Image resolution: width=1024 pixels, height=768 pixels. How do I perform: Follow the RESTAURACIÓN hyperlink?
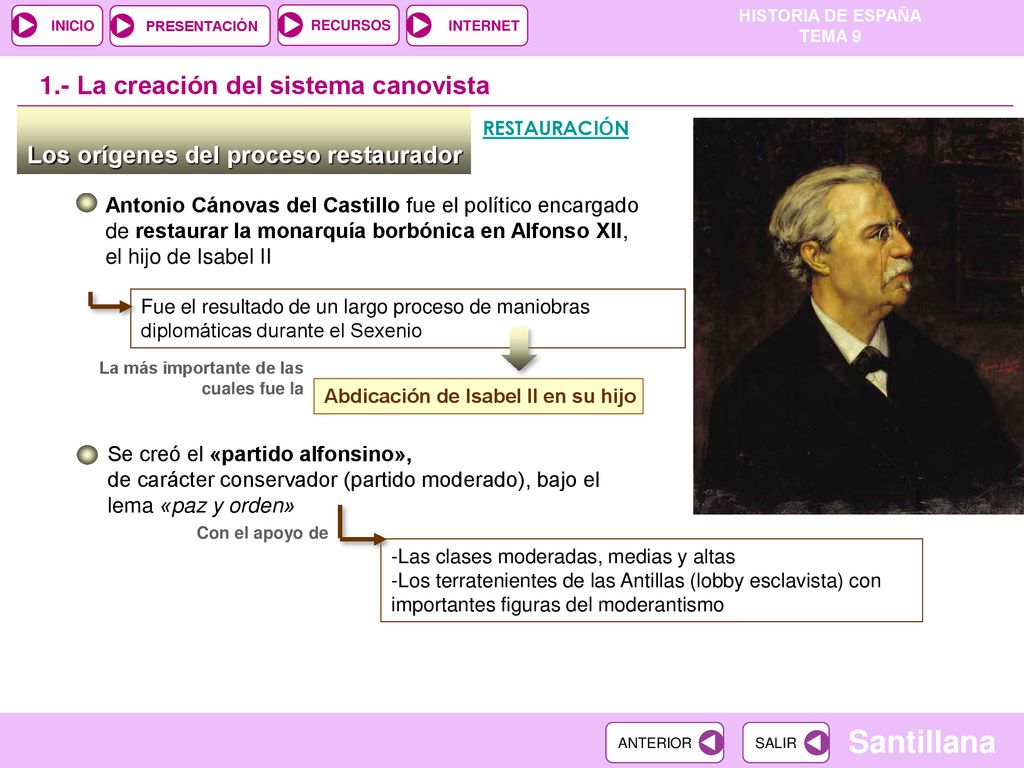coord(556,128)
